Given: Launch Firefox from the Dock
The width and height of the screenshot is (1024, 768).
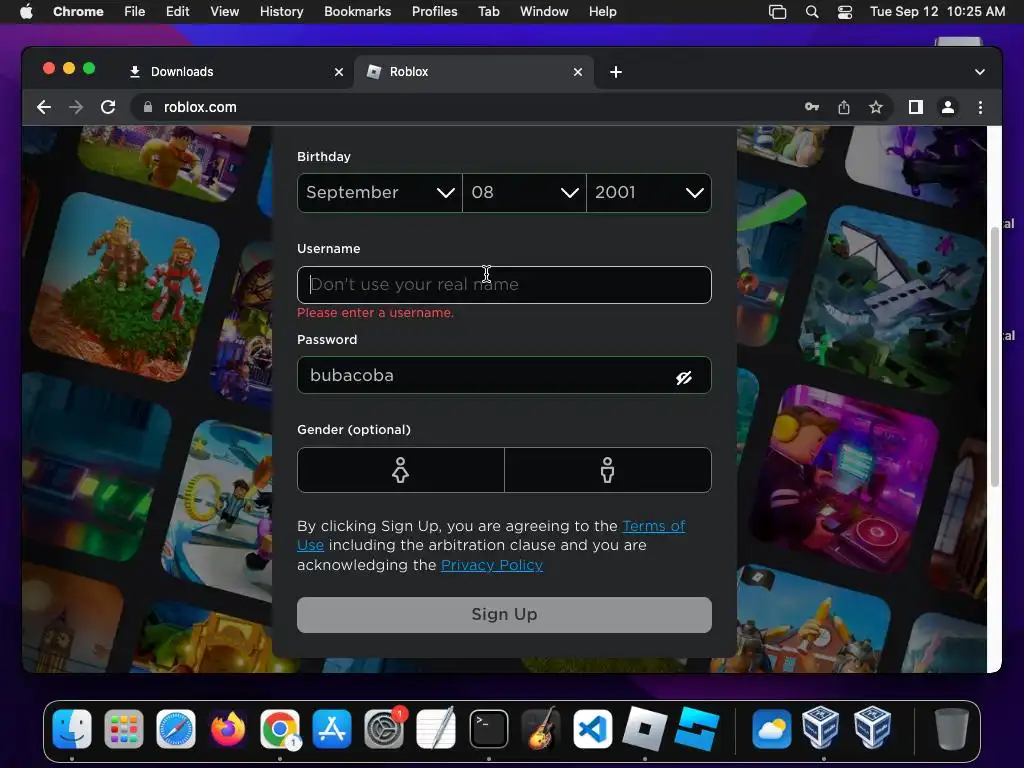Looking at the screenshot, I should (x=228, y=729).
